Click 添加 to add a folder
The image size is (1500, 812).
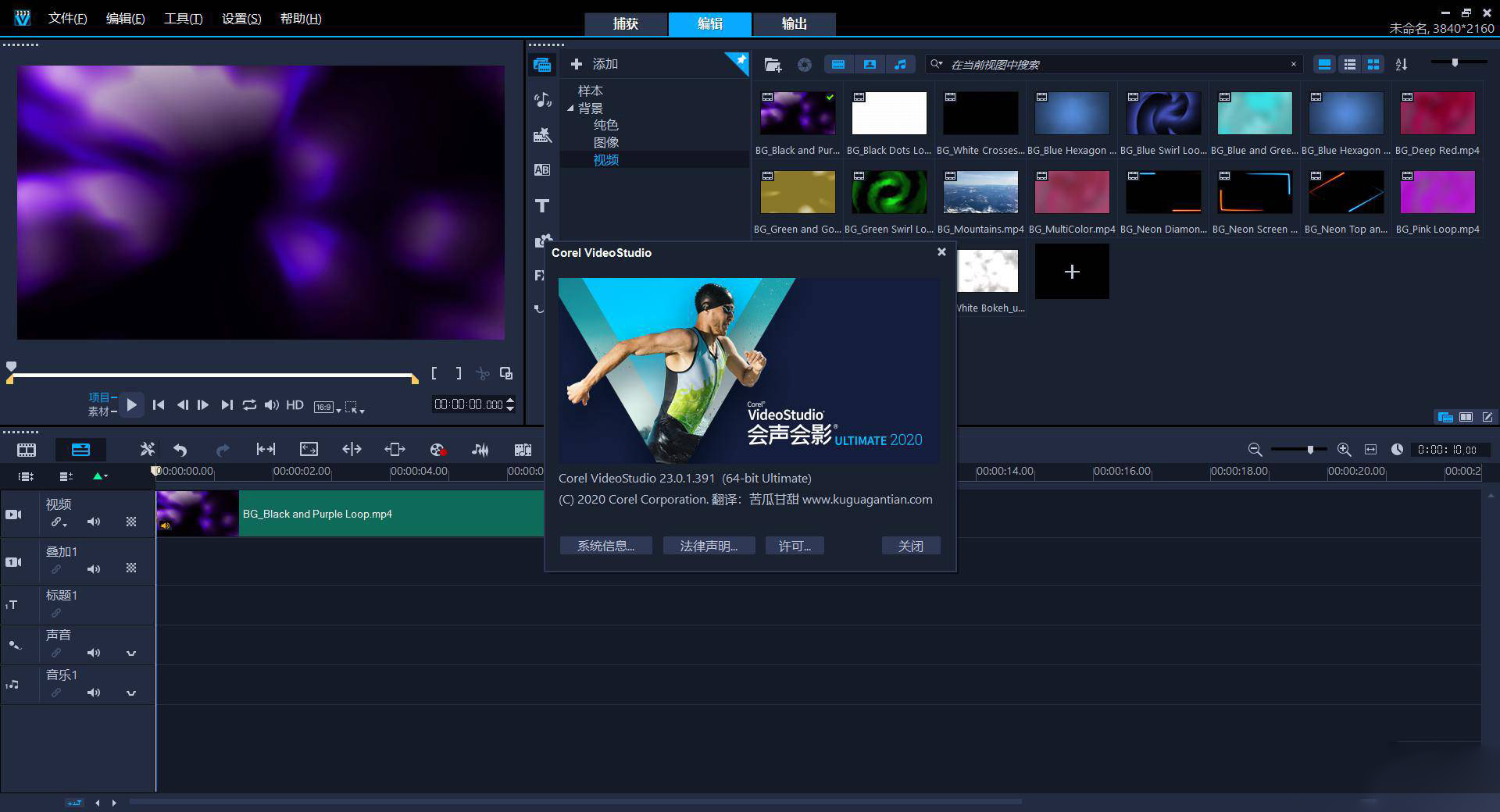595,64
